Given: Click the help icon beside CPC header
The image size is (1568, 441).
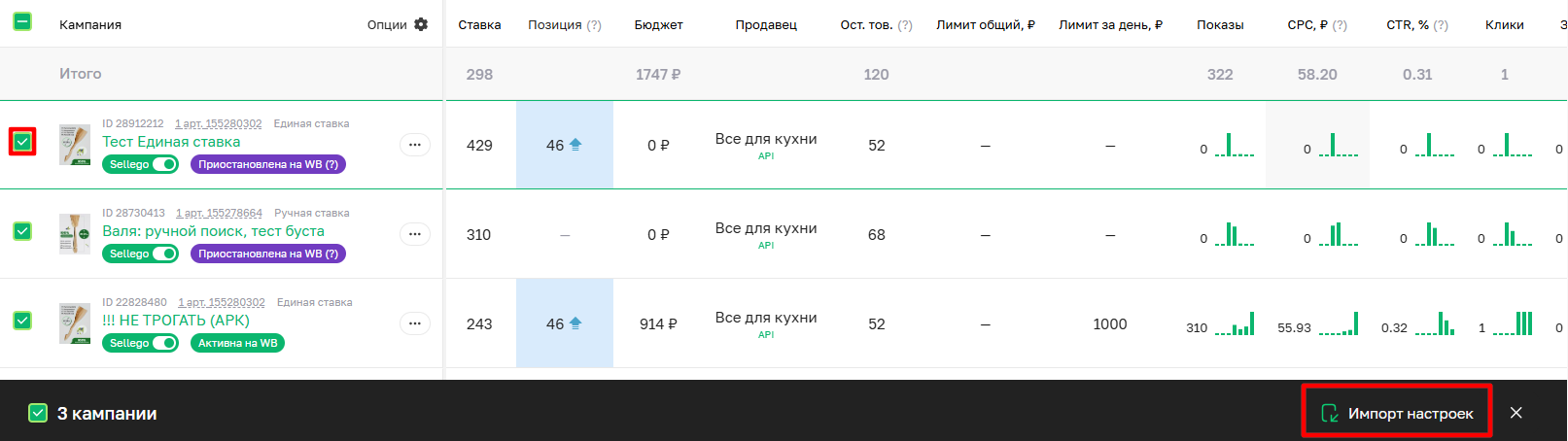Looking at the screenshot, I should point(1340,25).
